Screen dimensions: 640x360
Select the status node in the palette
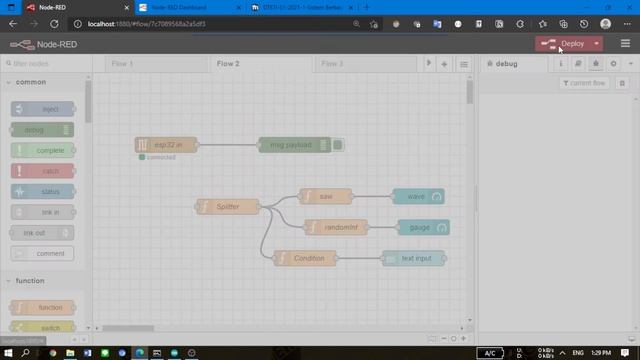click(x=42, y=191)
